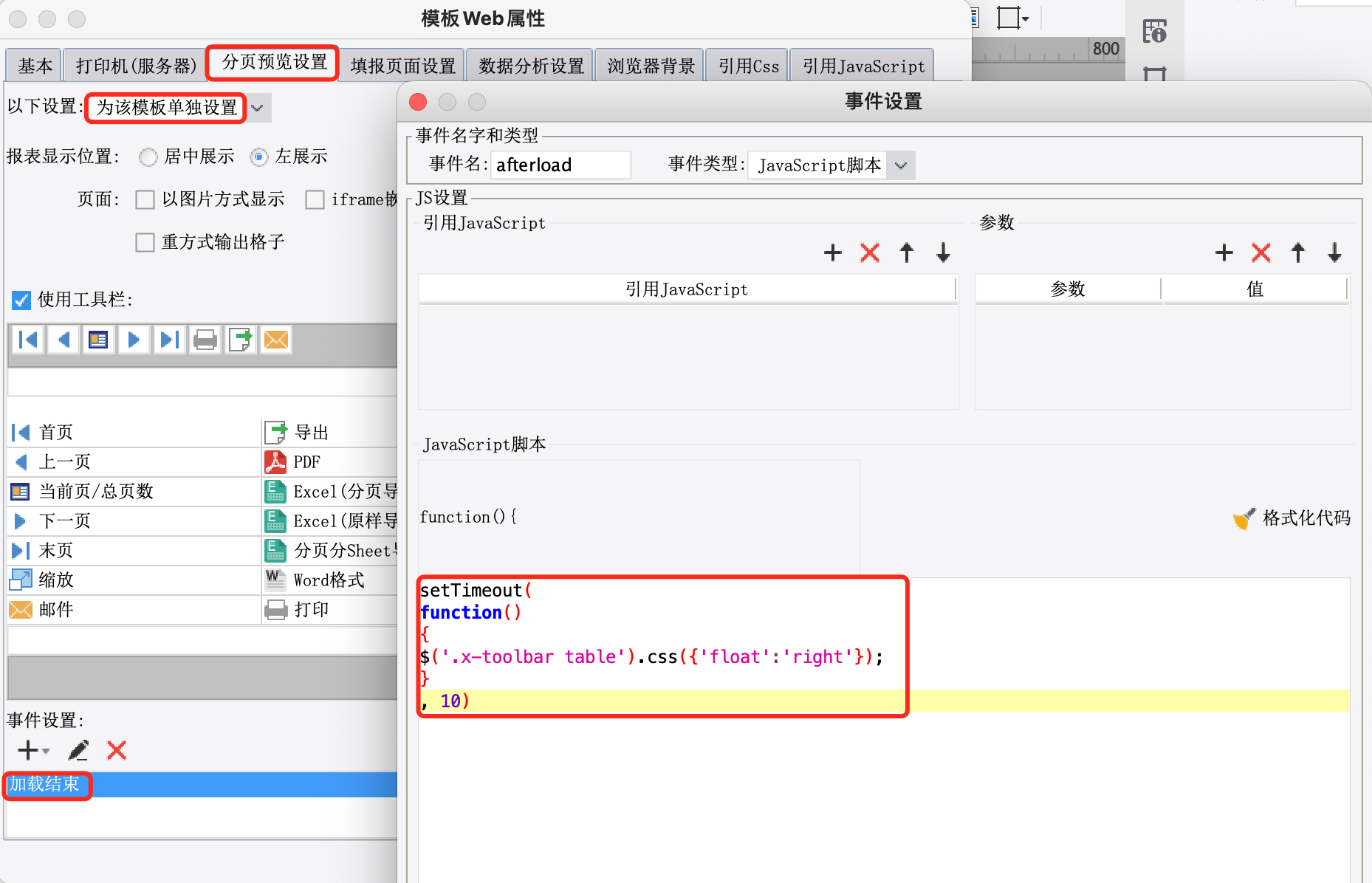Delete the selected event in event settings
The width and height of the screenshot is (1372, 883).
pyautogui.click(x=117, y=750)
